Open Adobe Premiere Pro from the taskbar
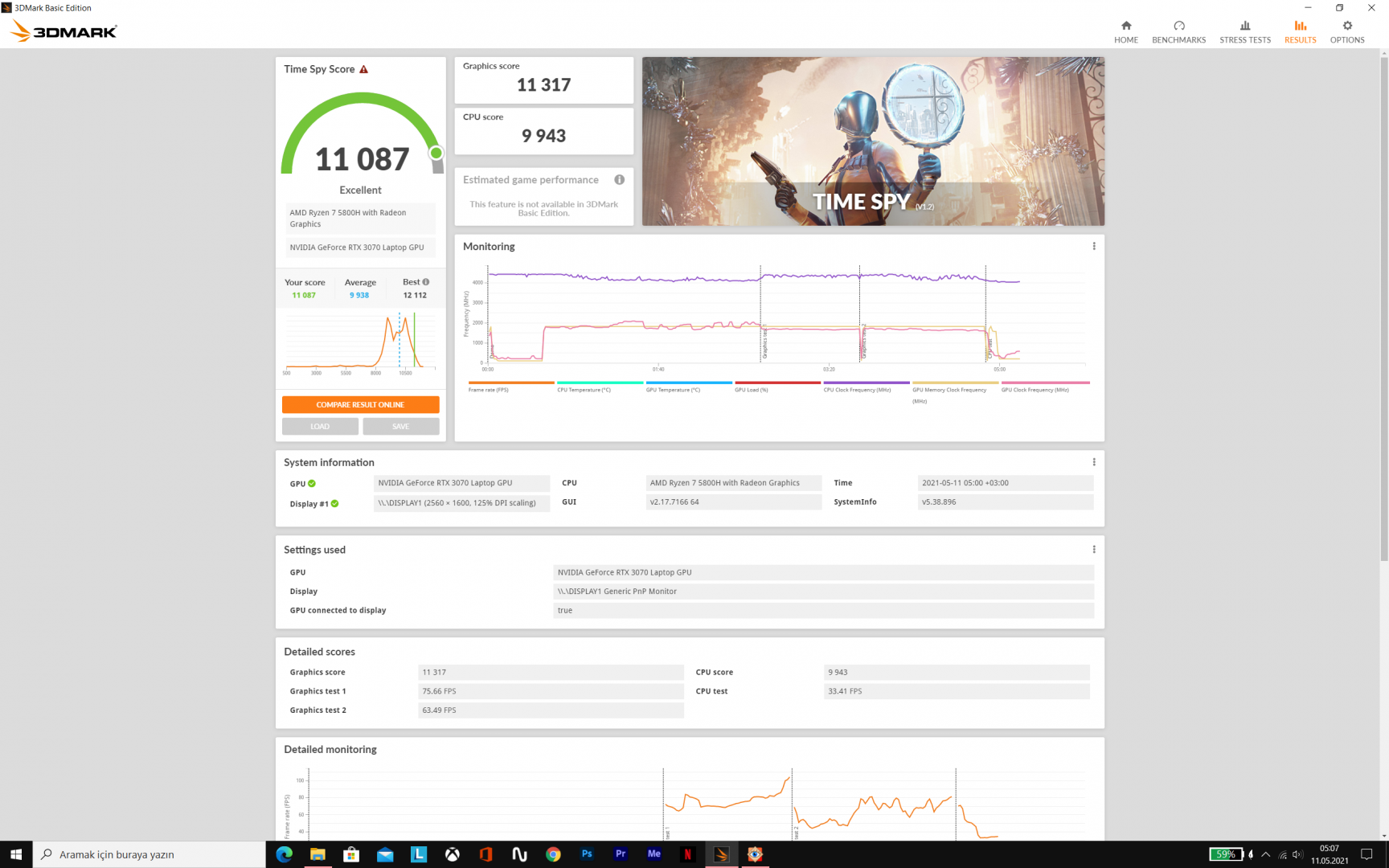The image size is (1389, 868). [x=621, y=854]
